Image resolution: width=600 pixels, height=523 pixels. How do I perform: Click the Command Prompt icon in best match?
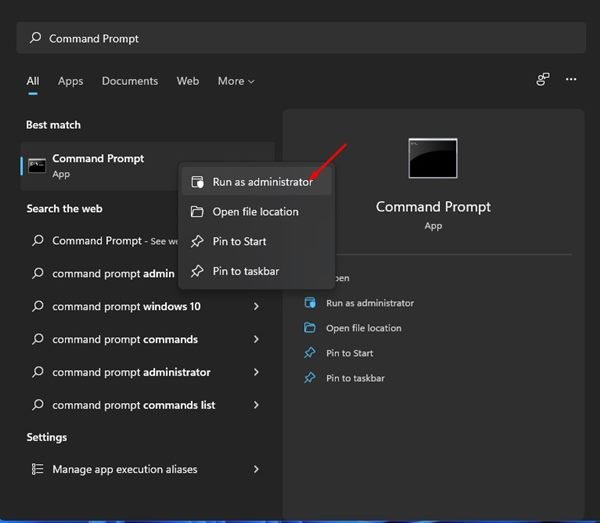point(37,166)
